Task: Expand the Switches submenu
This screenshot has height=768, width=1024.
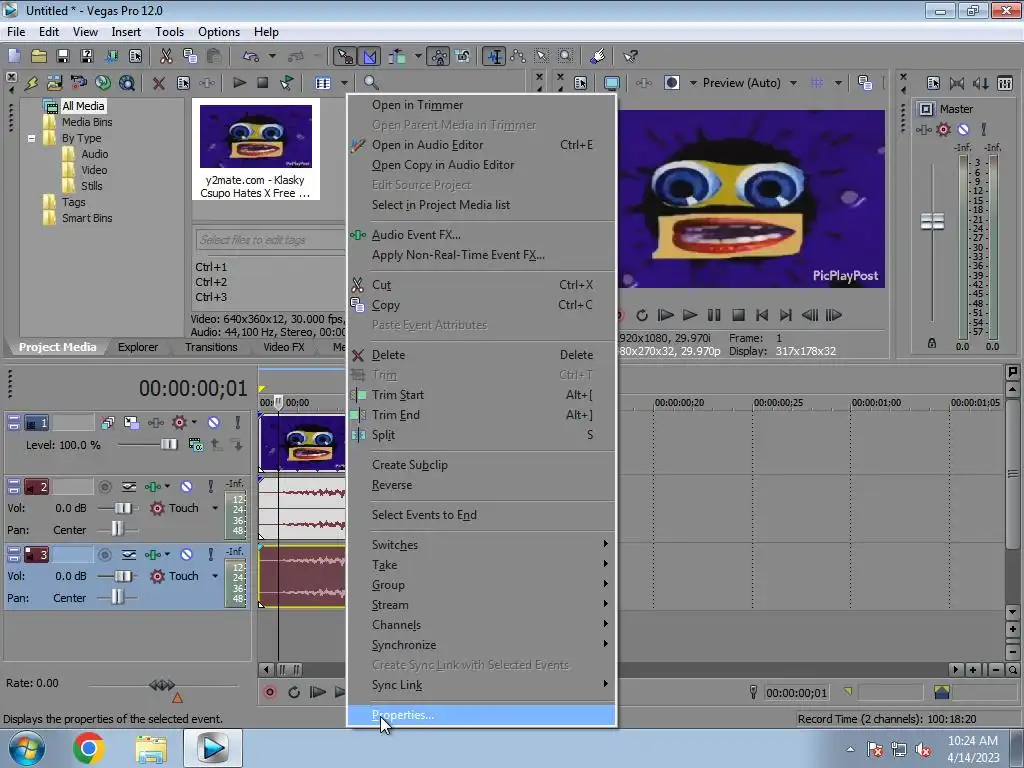Action: [481, 545]
